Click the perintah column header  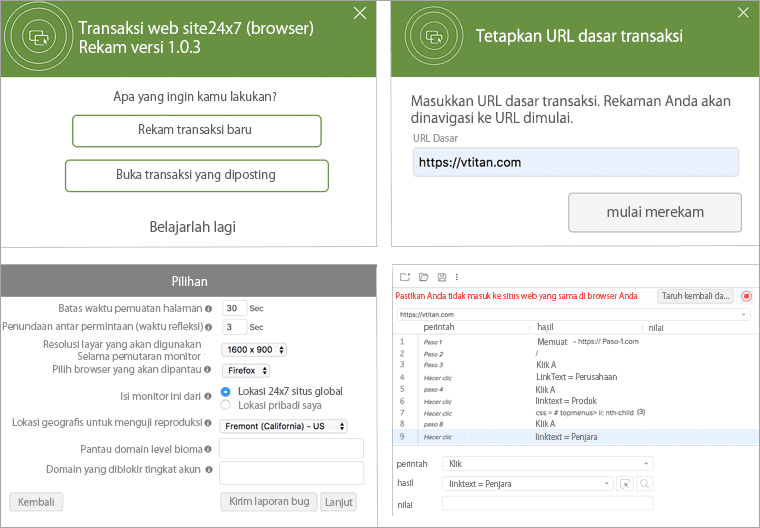(439, 327)
